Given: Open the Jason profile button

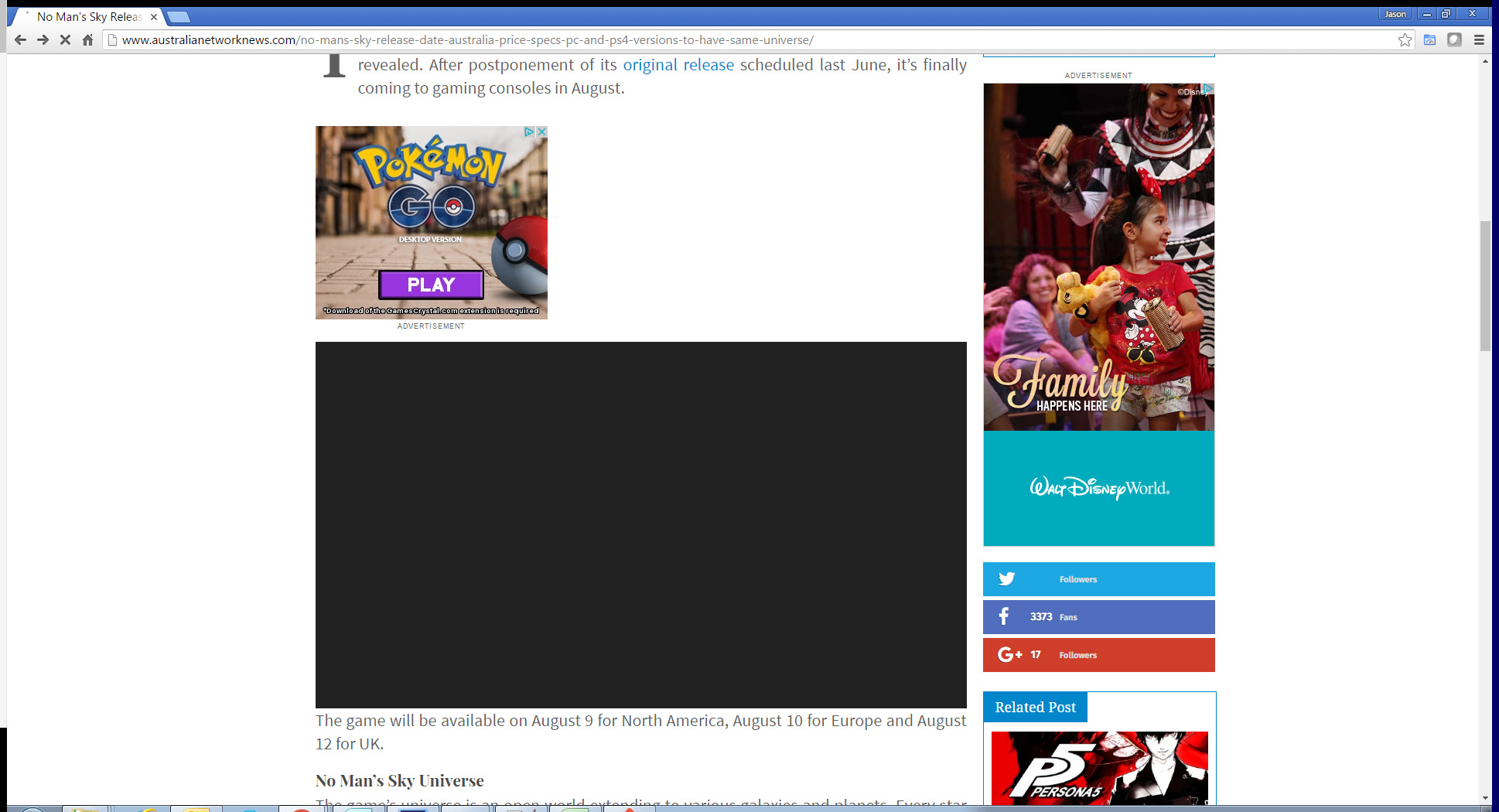Looking at the screenshot, I should click(1395, 14).
